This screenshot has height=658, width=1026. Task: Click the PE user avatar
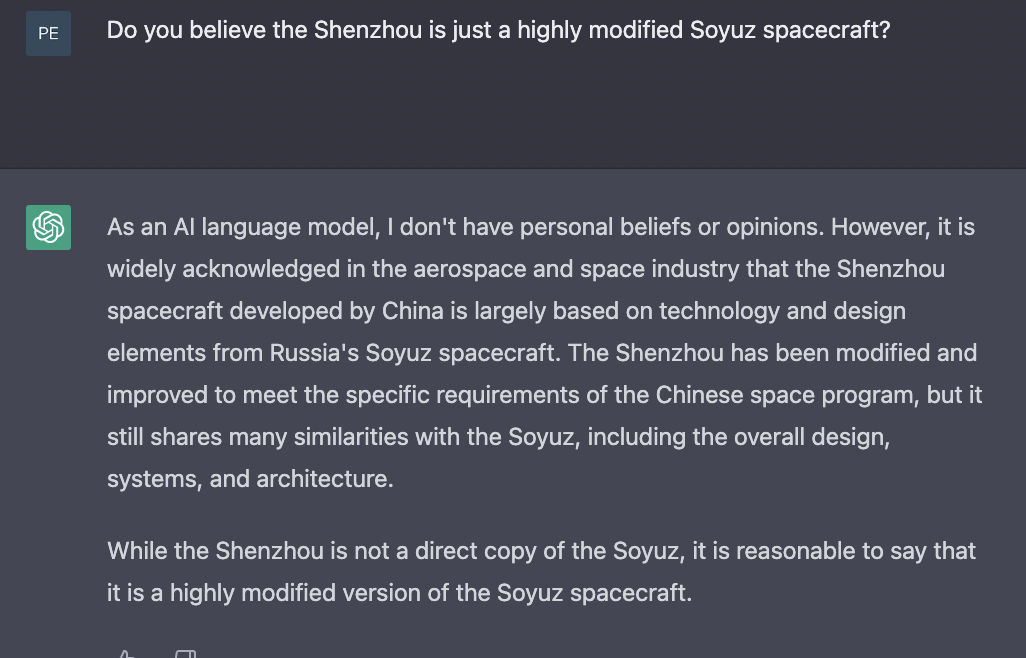[x=48, y=33]
